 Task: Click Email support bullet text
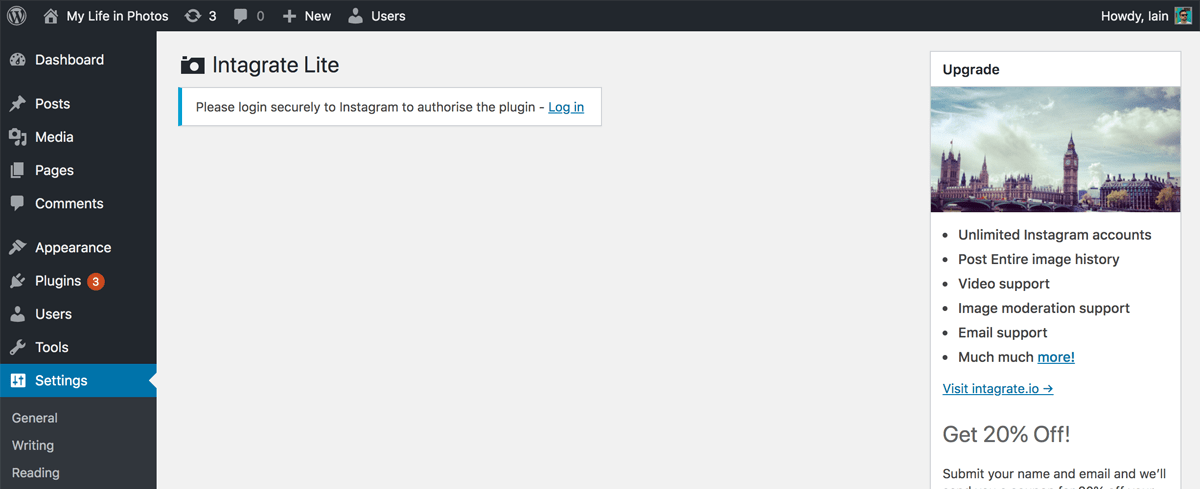pos(1003,333)
